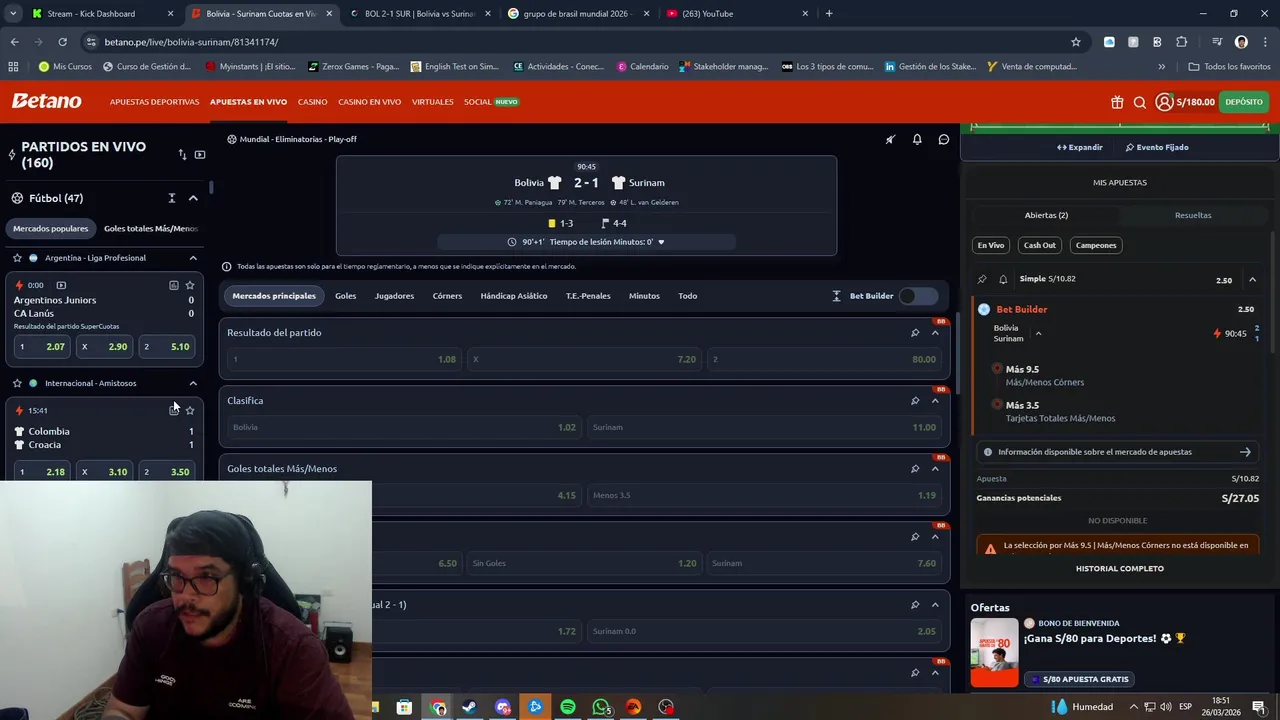Toggle the Cash Out filter chip
Image resolution: width=1280 pixels, height=720 pixels.
tap(1039, 245)
